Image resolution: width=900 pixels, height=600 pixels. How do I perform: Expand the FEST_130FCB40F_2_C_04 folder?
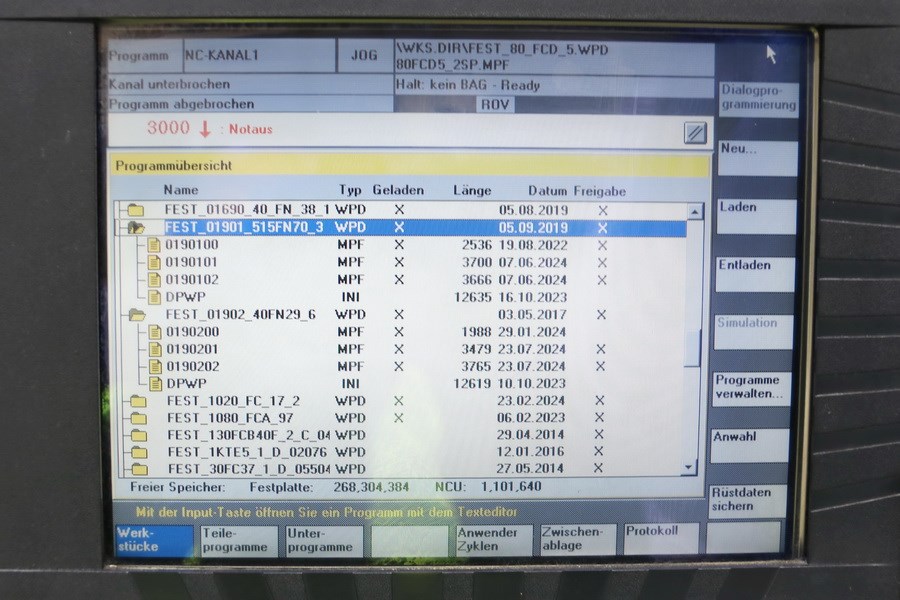click(x=138, y=435)
